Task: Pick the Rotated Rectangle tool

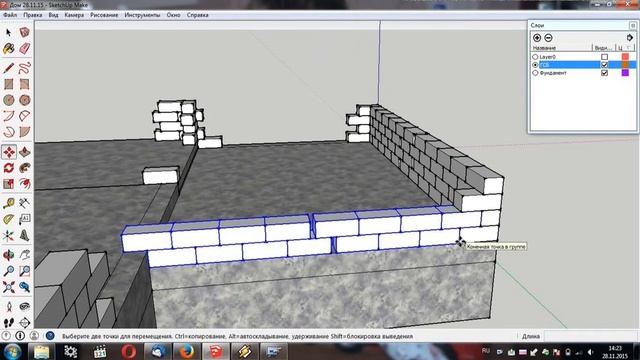Action: pos(24,84)
